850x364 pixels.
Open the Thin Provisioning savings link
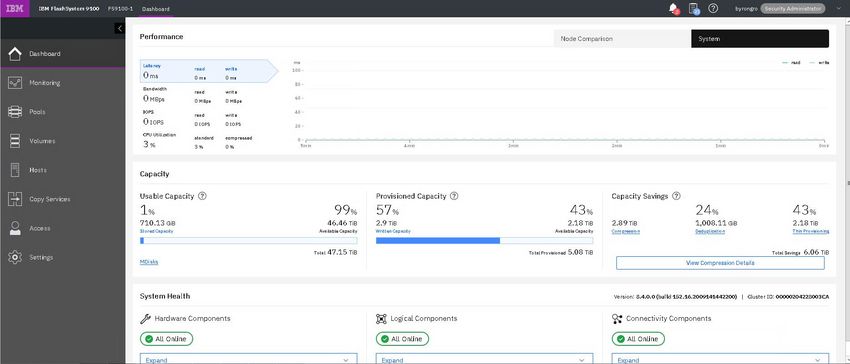pos(810,231)
